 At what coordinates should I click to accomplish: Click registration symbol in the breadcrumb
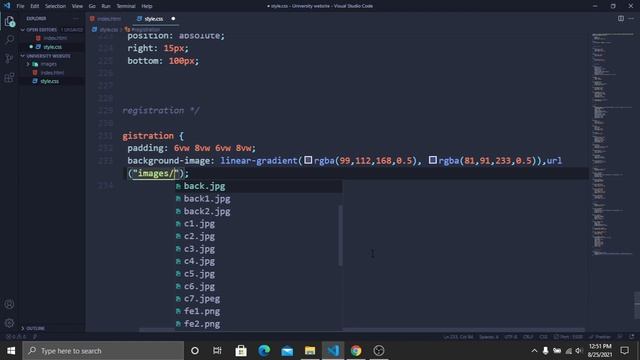pos(142,30)
